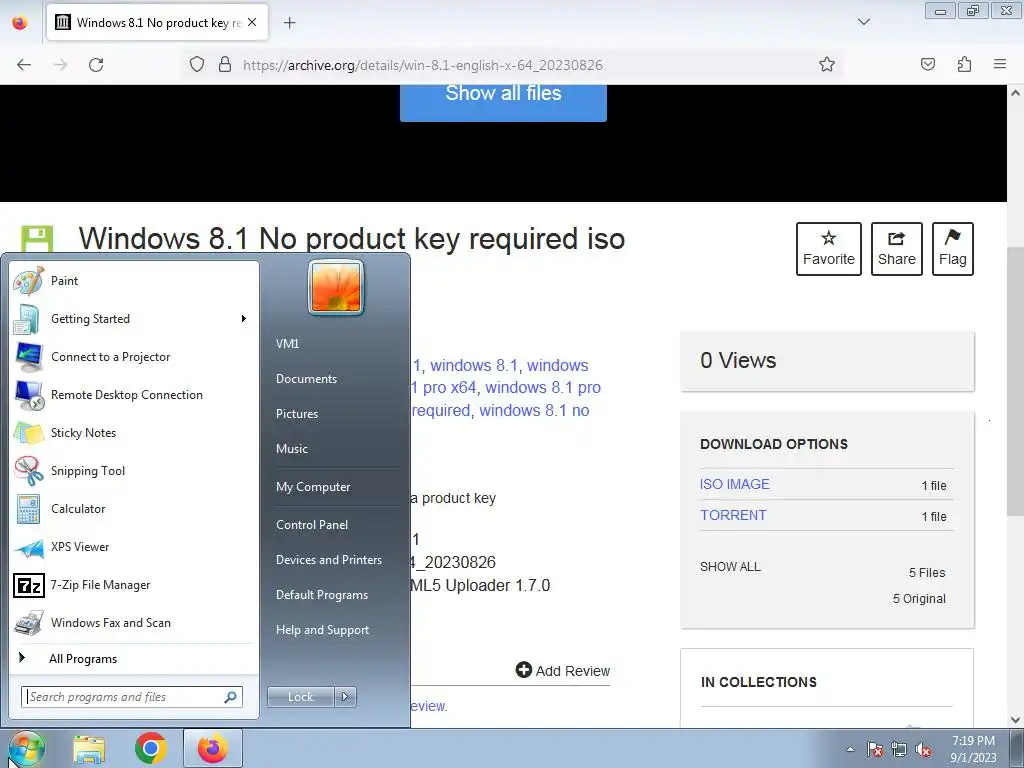1024x768 pixels.
Task: Click scrollbar down arrow
Action: (1015, 720)
